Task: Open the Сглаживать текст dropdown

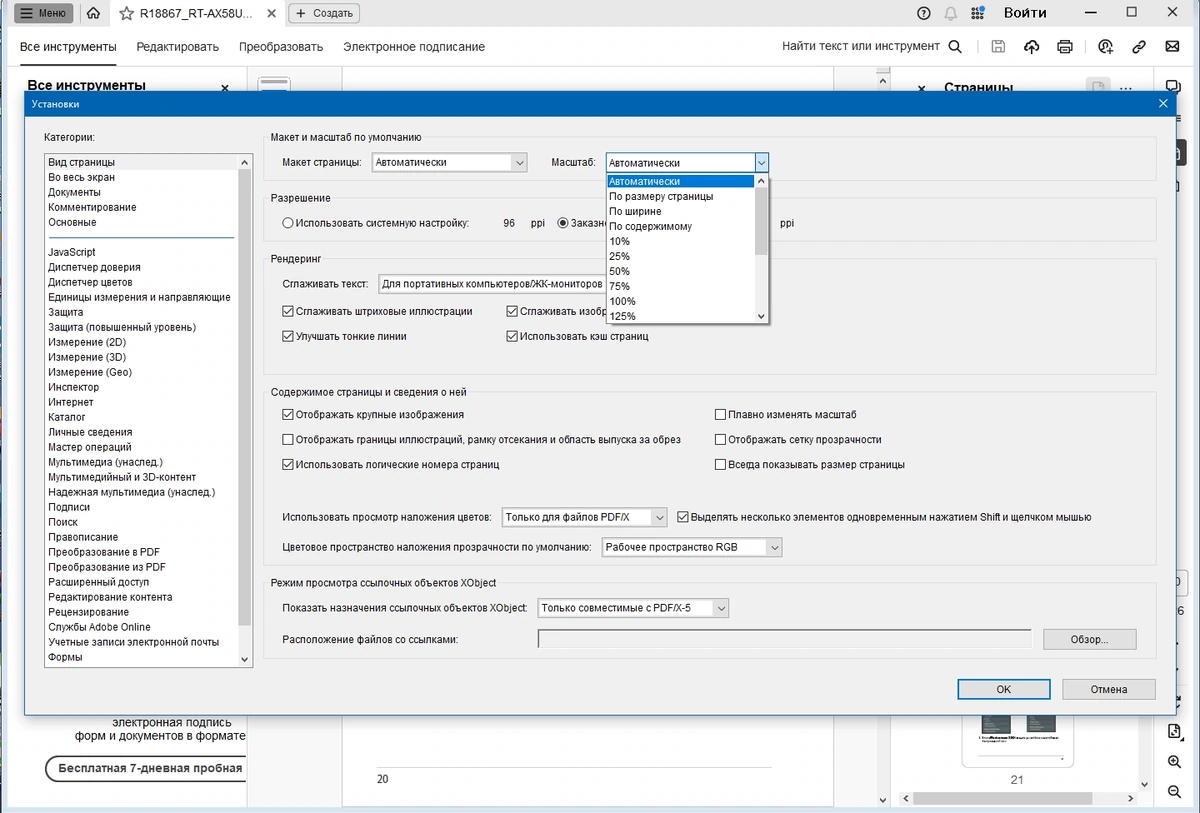Action: tap(492, 284)
